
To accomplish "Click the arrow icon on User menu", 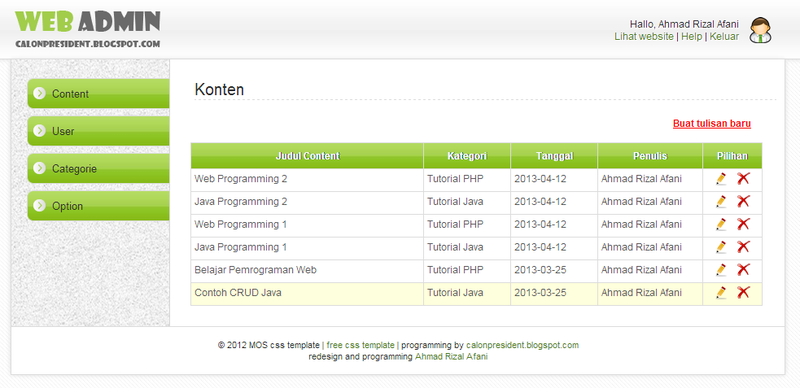I will pyautogui.click(x=39, y=131).
